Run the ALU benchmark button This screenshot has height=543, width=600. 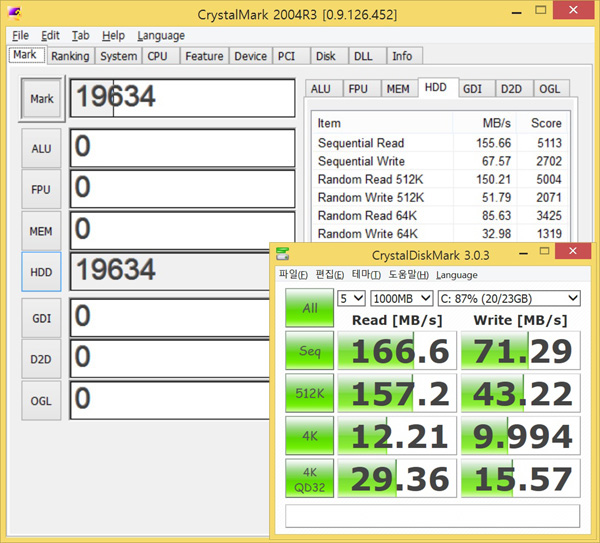pyautogui.click(x=41, y=148)
